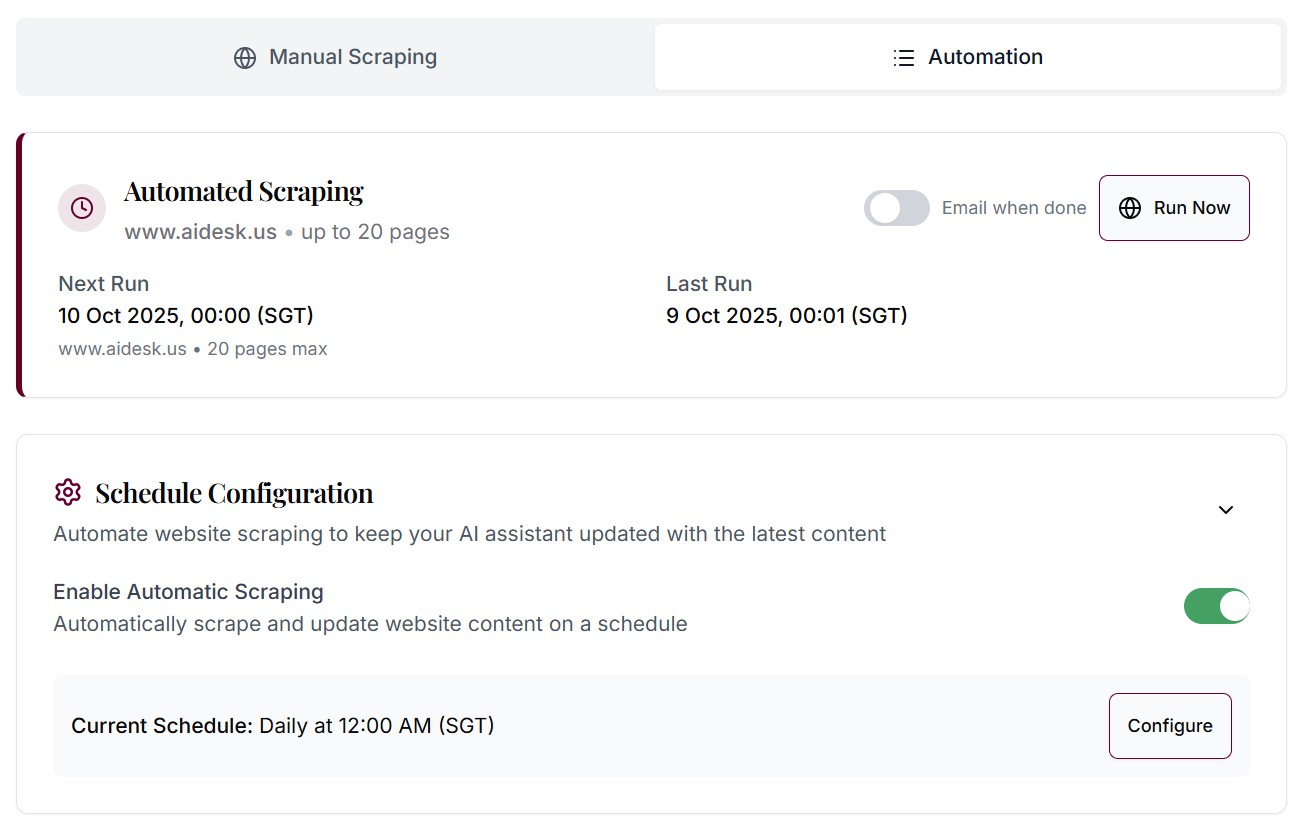This screenshot has height=822, width=1291.
Task: Switch to the Manual Scraping tab
Action: 335,57
